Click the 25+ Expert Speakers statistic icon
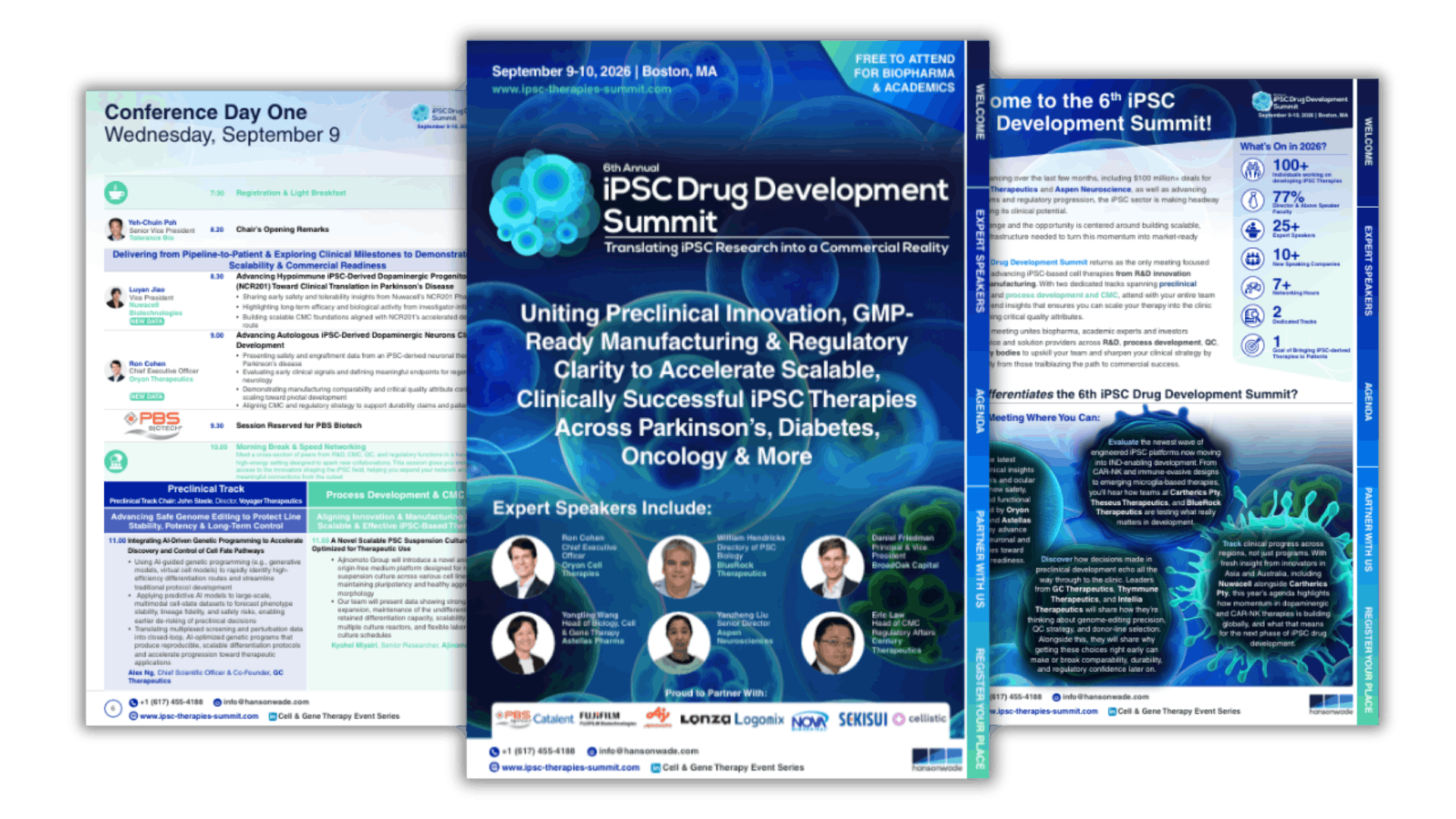The image size is (1456, 819). click(x=1253, y=229)
